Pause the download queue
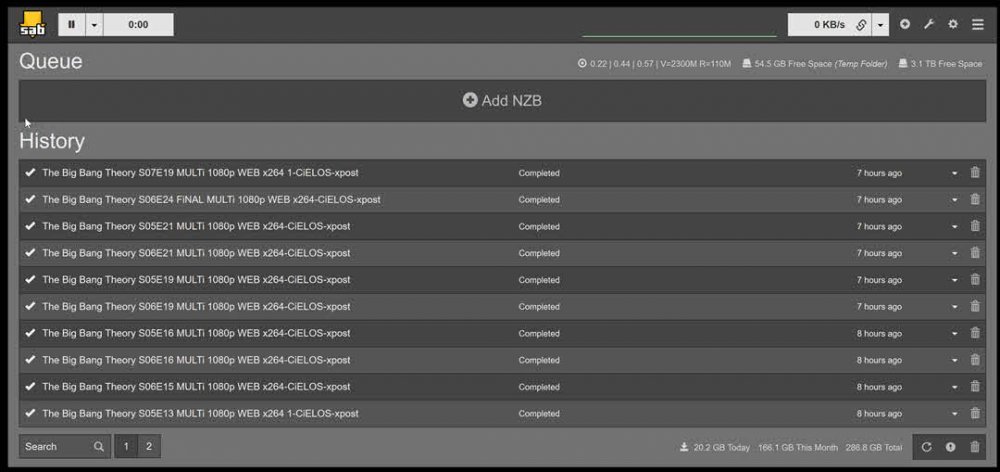Screen dimensions: 1000x472 click(71, 25)
